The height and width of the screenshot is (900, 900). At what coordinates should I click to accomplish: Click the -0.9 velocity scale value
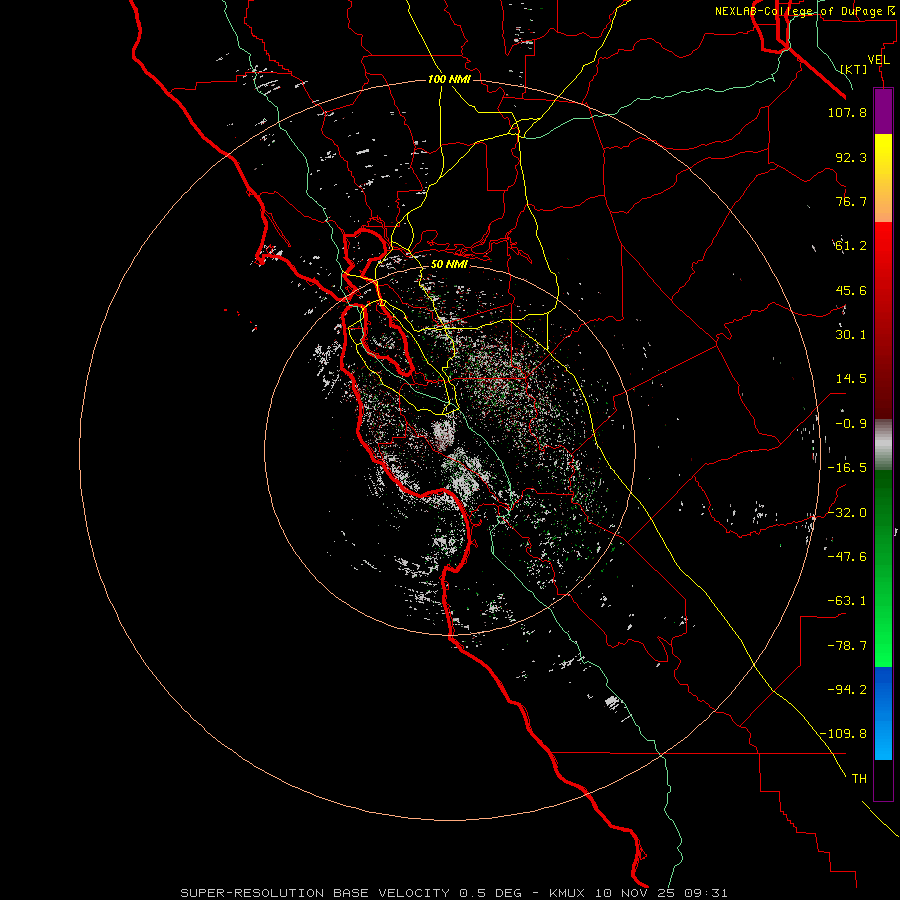click(851, 424)
